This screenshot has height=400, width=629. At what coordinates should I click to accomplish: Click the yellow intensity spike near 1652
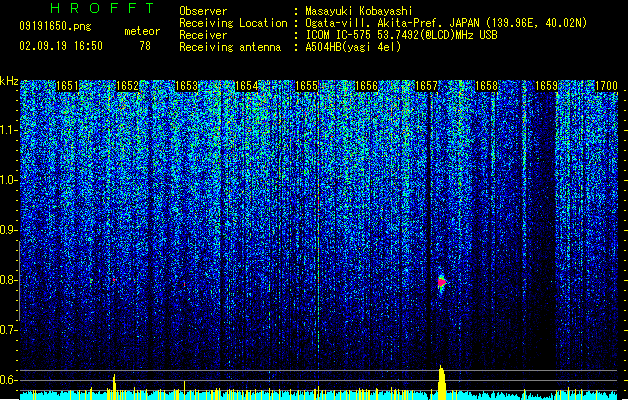point(114,385)
